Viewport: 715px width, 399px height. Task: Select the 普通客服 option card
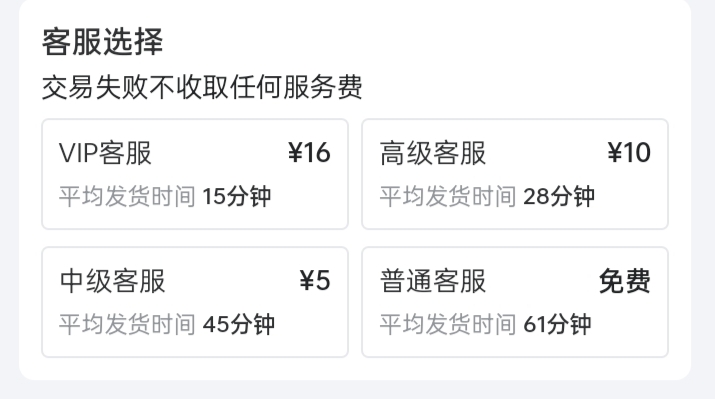515,302
